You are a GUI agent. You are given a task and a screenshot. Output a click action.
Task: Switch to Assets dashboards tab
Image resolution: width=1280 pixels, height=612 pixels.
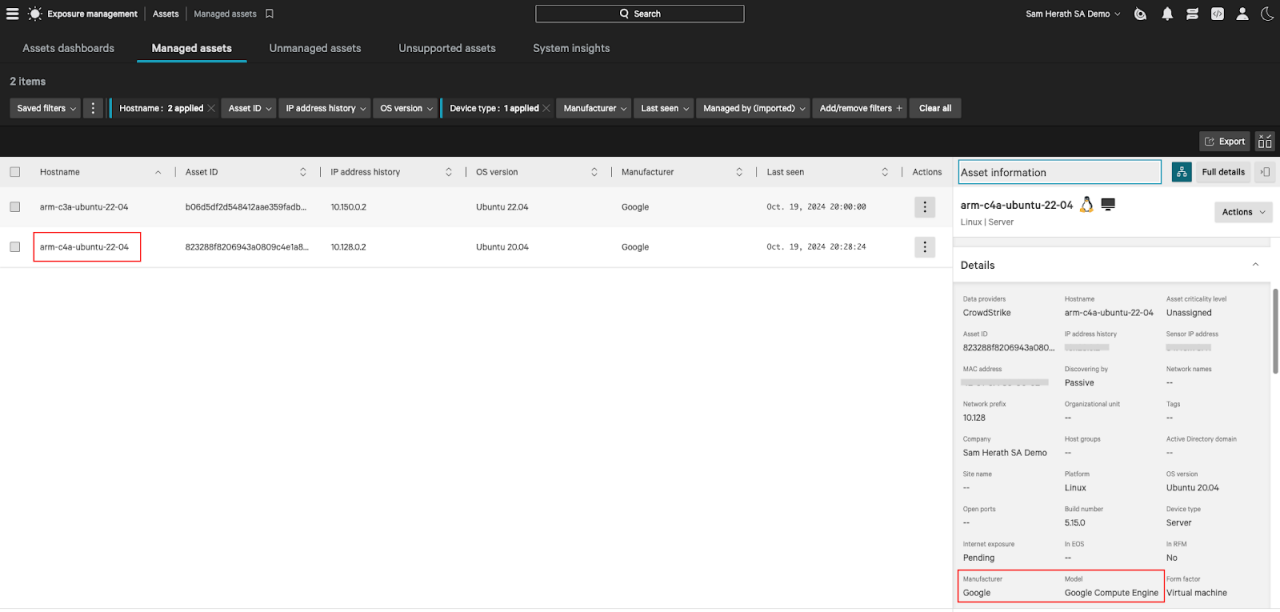pyautogui.click(x=68, y=48)
